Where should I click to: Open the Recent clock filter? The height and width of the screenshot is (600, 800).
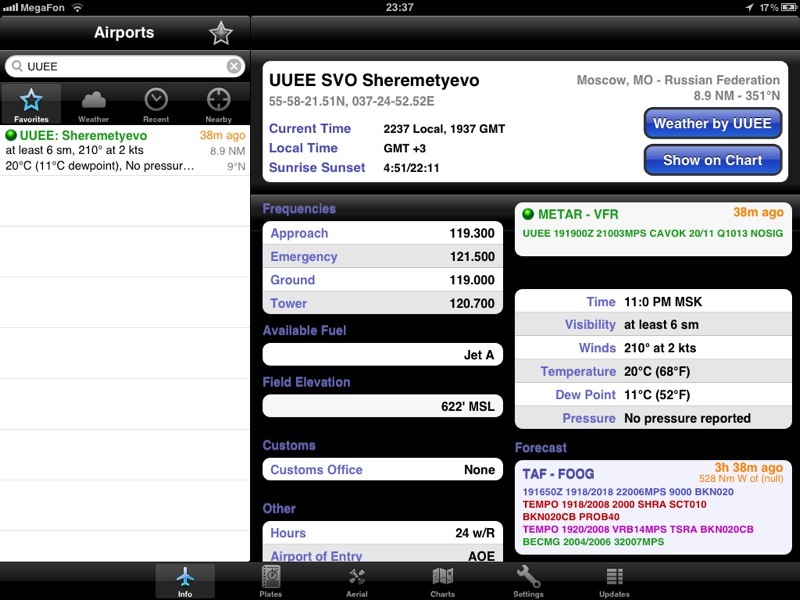[156, 104]
